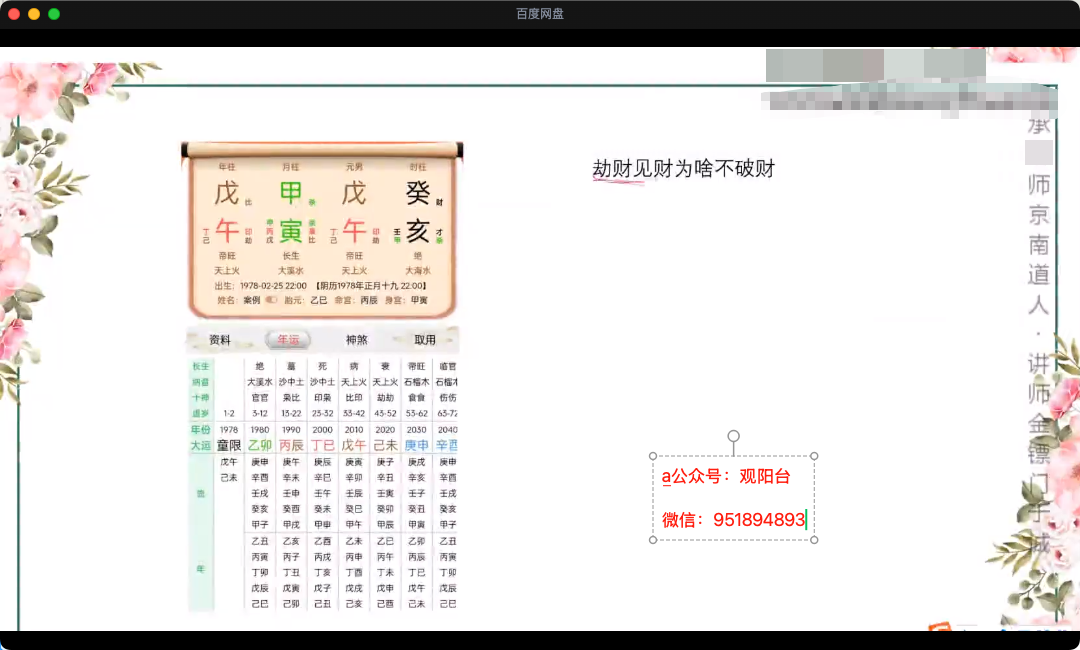1080x650 pixels.
Task: Choose the 戊午 大运 starting 2010
Action: coord(354,445)
